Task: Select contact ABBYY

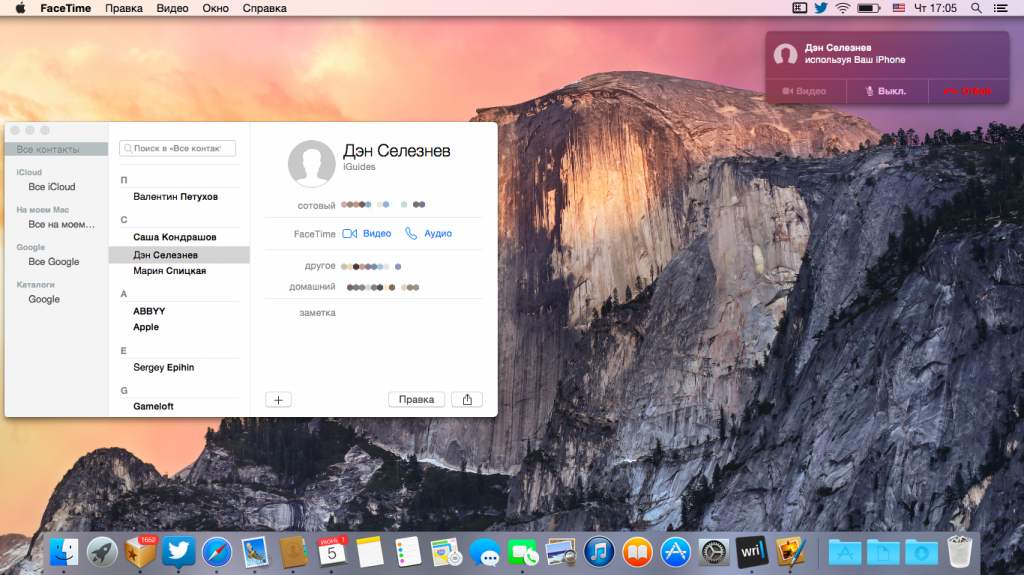Action: [149, 311]
